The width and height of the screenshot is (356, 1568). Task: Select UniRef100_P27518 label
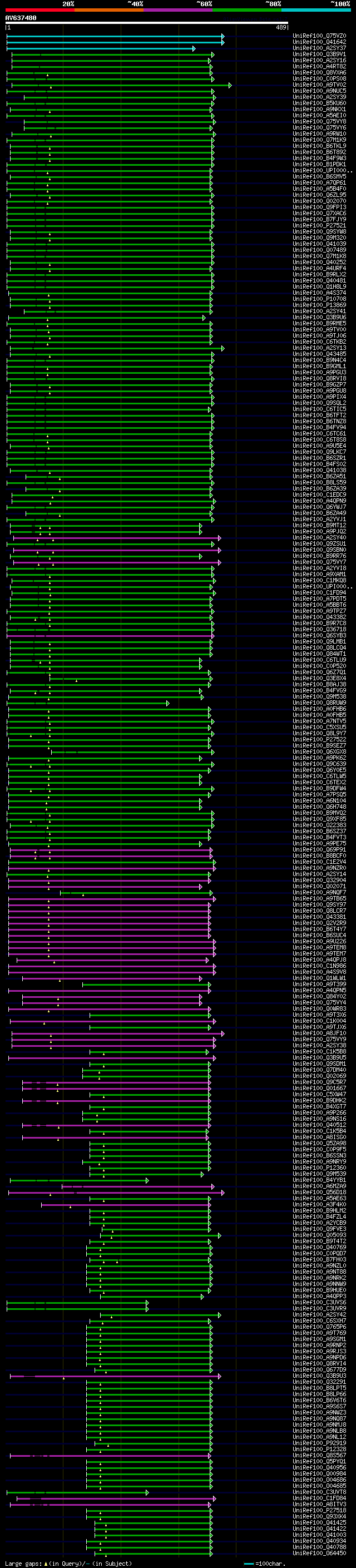tap(319, 1510)
